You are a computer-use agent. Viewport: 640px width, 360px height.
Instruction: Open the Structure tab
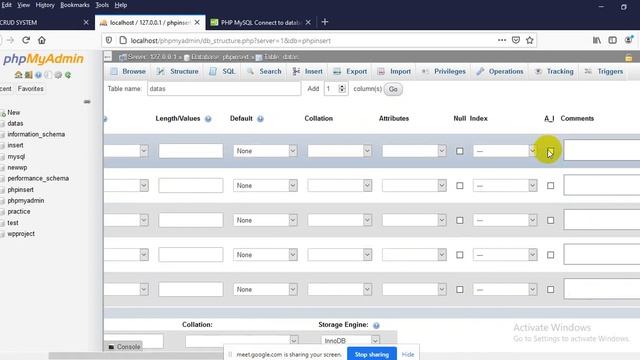tap(178, 71)
